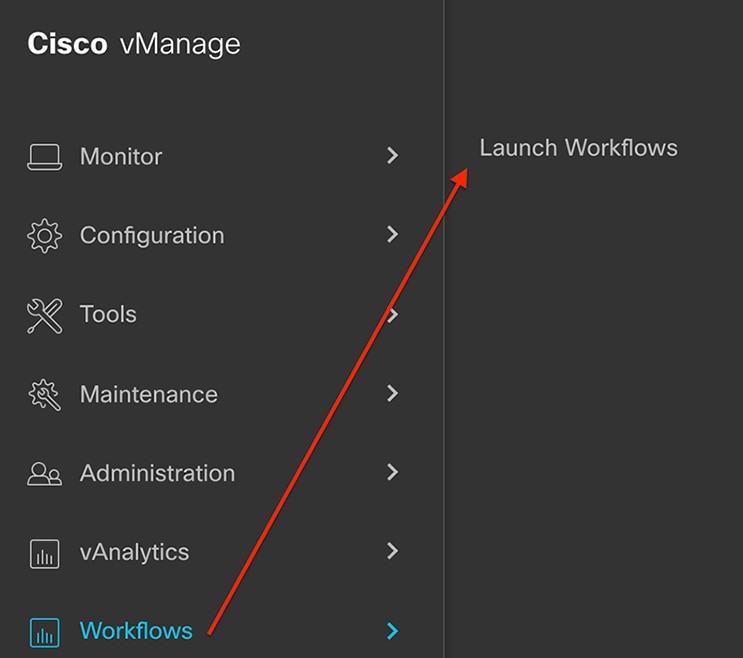743x658 pixels.
Task: Click the Tools wrench and screwdriver icon
Action: (45, 315)
